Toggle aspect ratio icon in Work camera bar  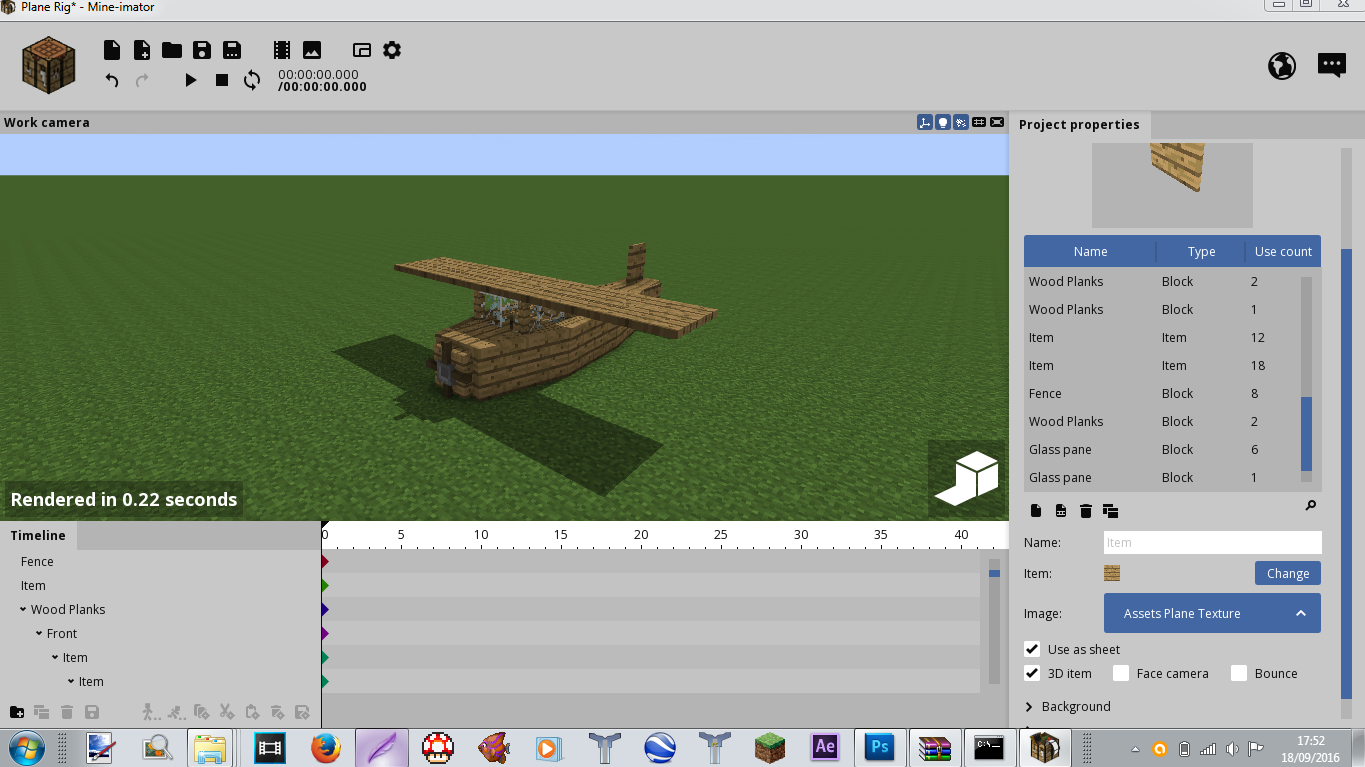tap(997, 122)
